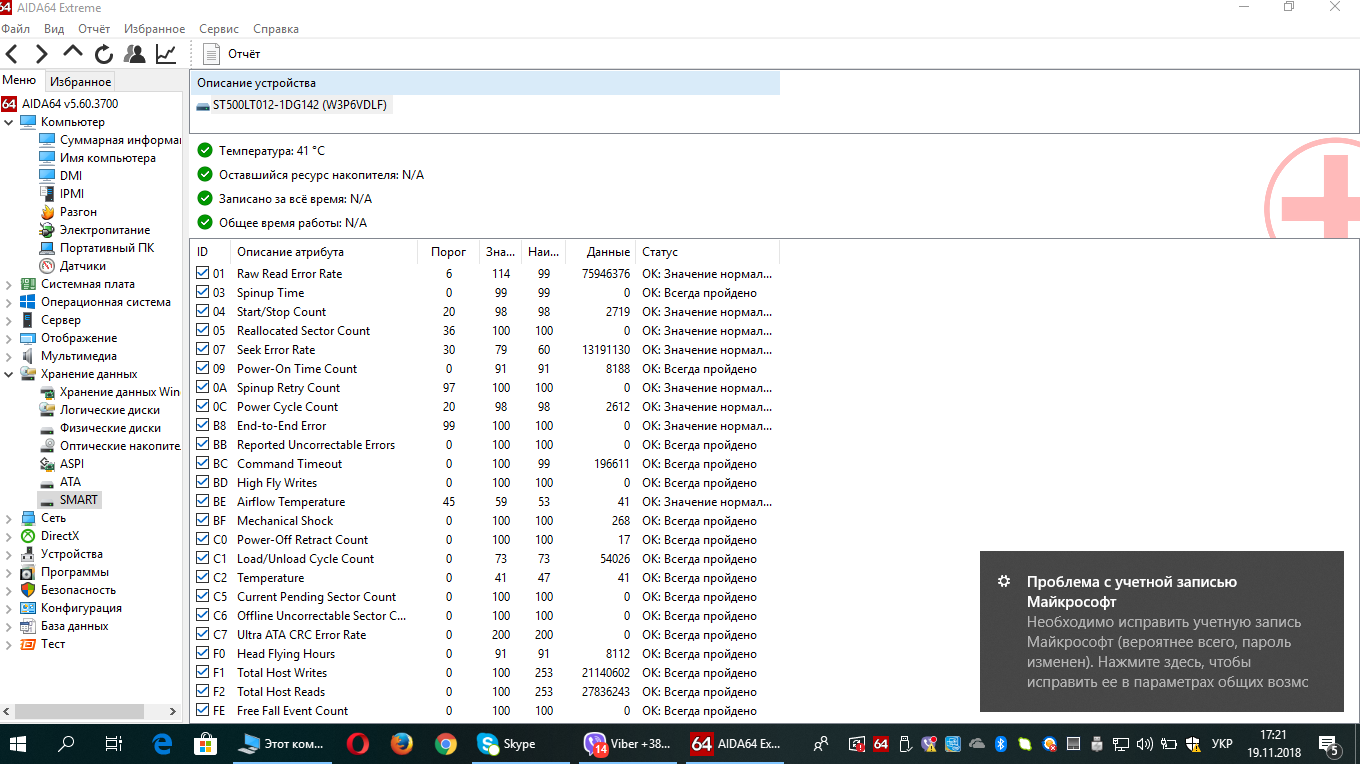This screenshot has width=1360, height=764.
Task: Select the IPMI tree entry
Action: [61, 194]
